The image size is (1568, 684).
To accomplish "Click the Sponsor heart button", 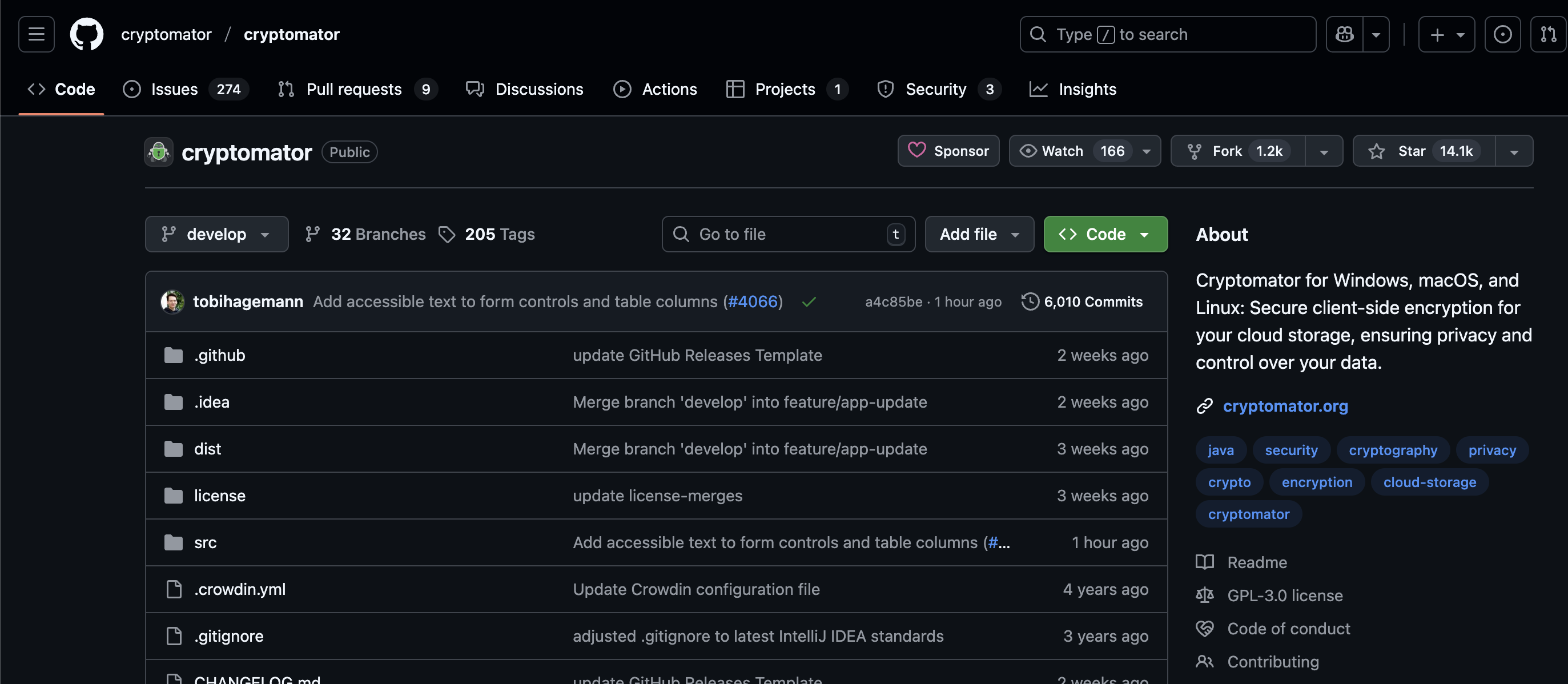I will coord(948,151).
